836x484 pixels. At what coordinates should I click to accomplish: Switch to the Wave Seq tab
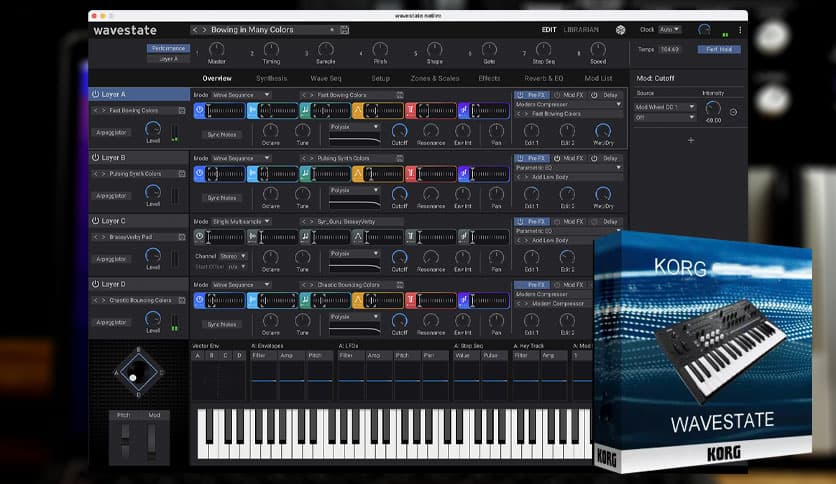326,78
